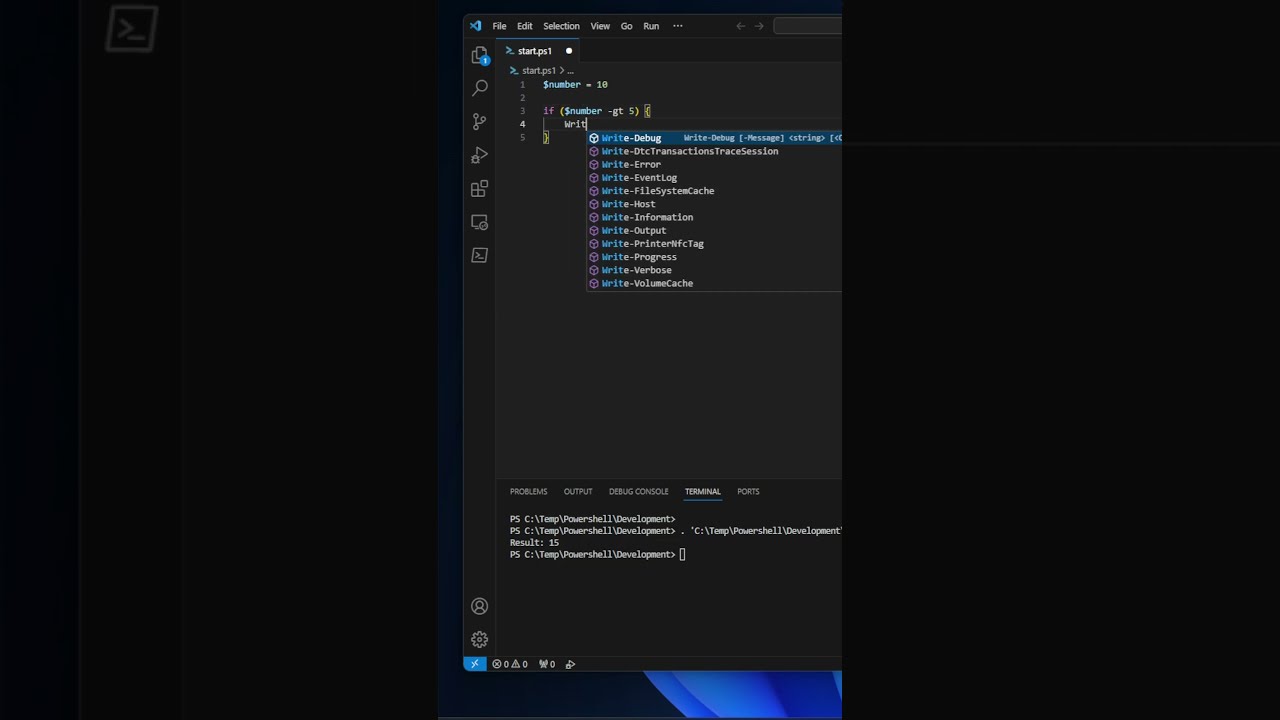Click line number 1 in the gutter
The width and height of the screenshot is (1280, 720).
tap(522, 85)
